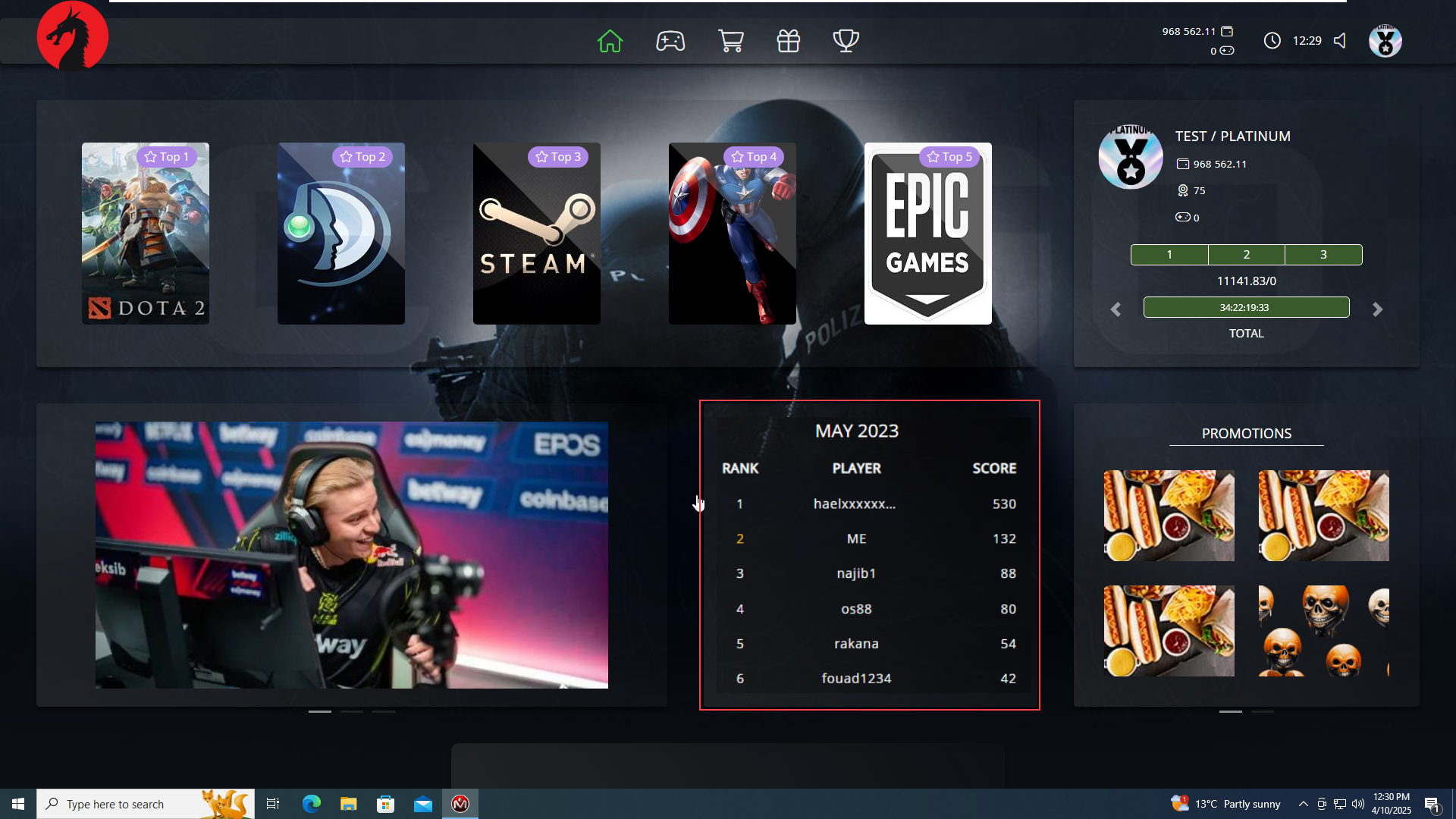Open the Games controller icon
1456x819 pixels.
point(670,41)
